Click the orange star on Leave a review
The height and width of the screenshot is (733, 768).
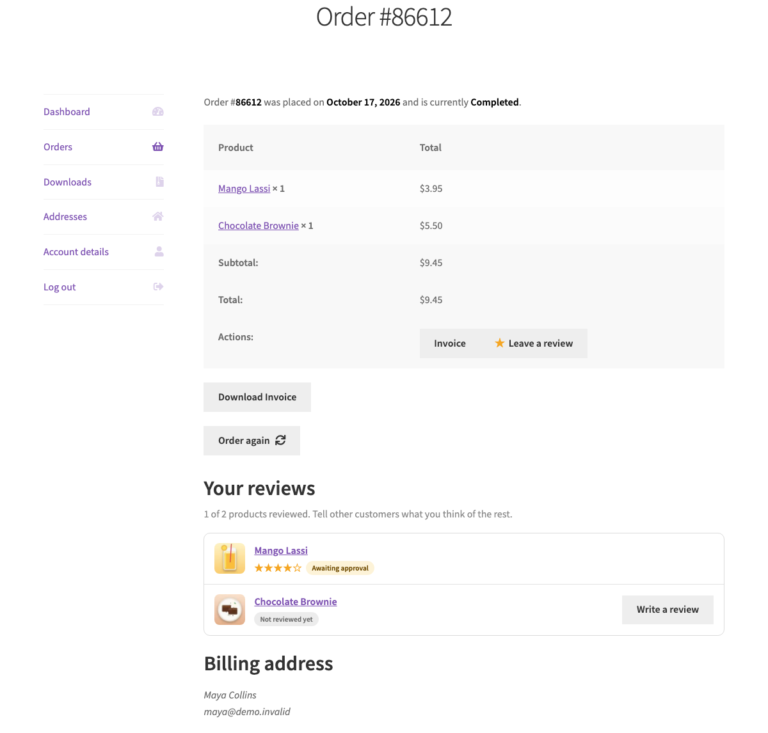click(499, 343)
